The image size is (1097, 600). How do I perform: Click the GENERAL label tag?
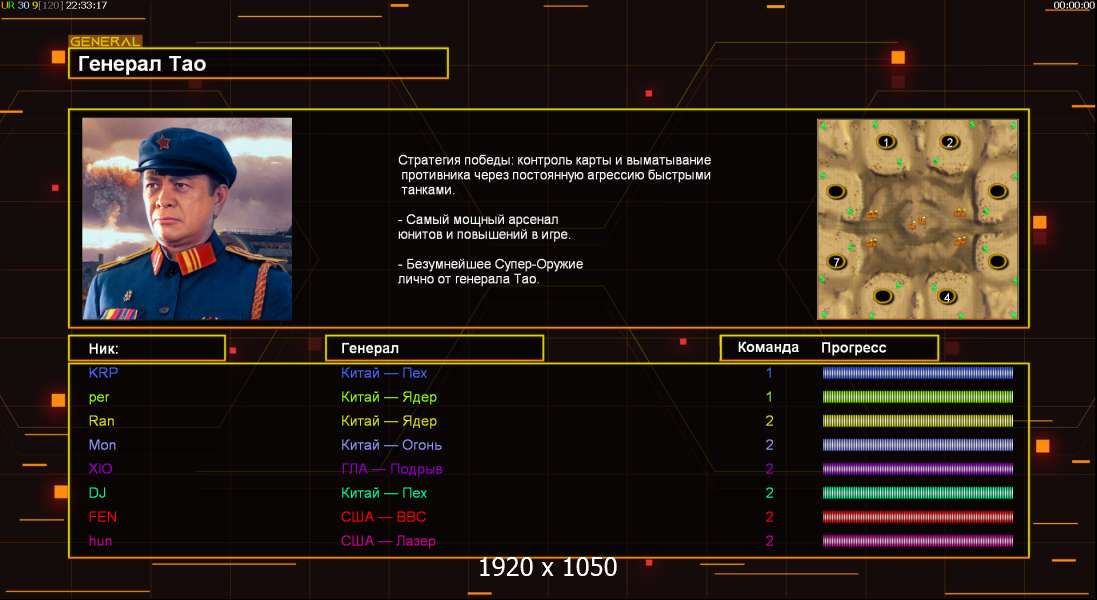[x=106, y=41]
